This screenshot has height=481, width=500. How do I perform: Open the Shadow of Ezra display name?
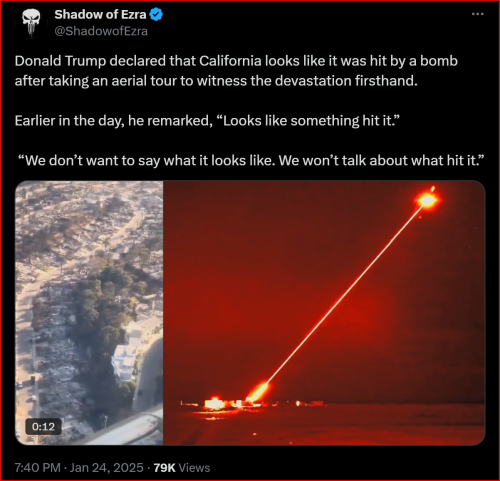[100, 14]
